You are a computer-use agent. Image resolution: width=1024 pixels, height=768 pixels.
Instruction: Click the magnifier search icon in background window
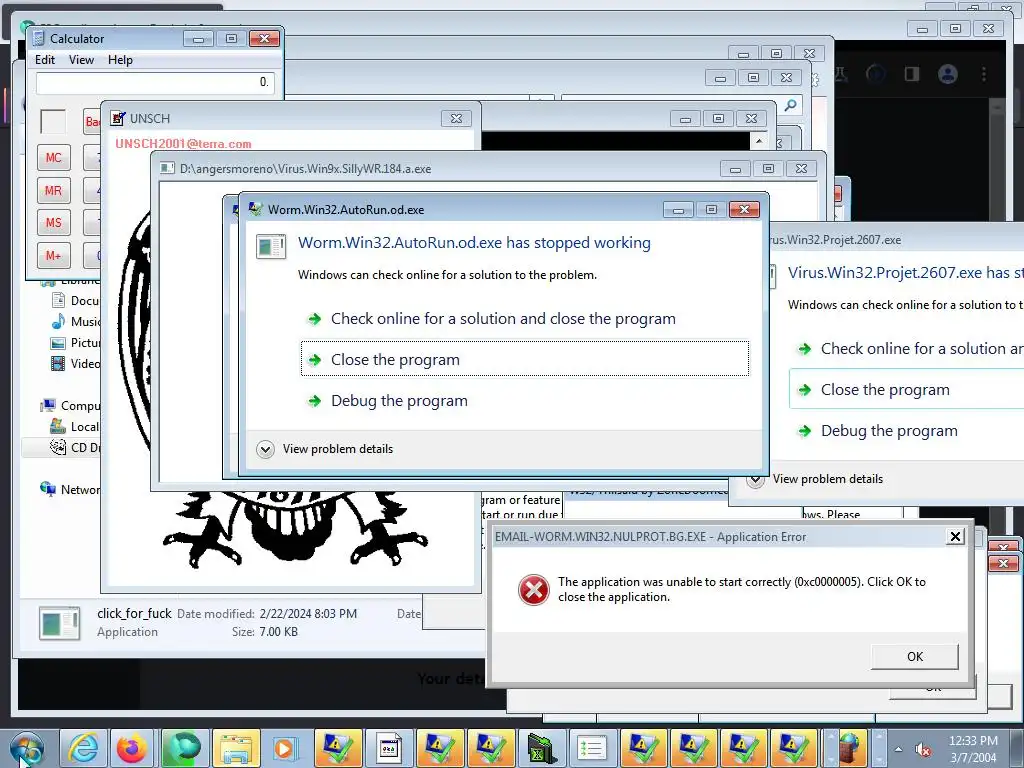(x=790, y=105)
